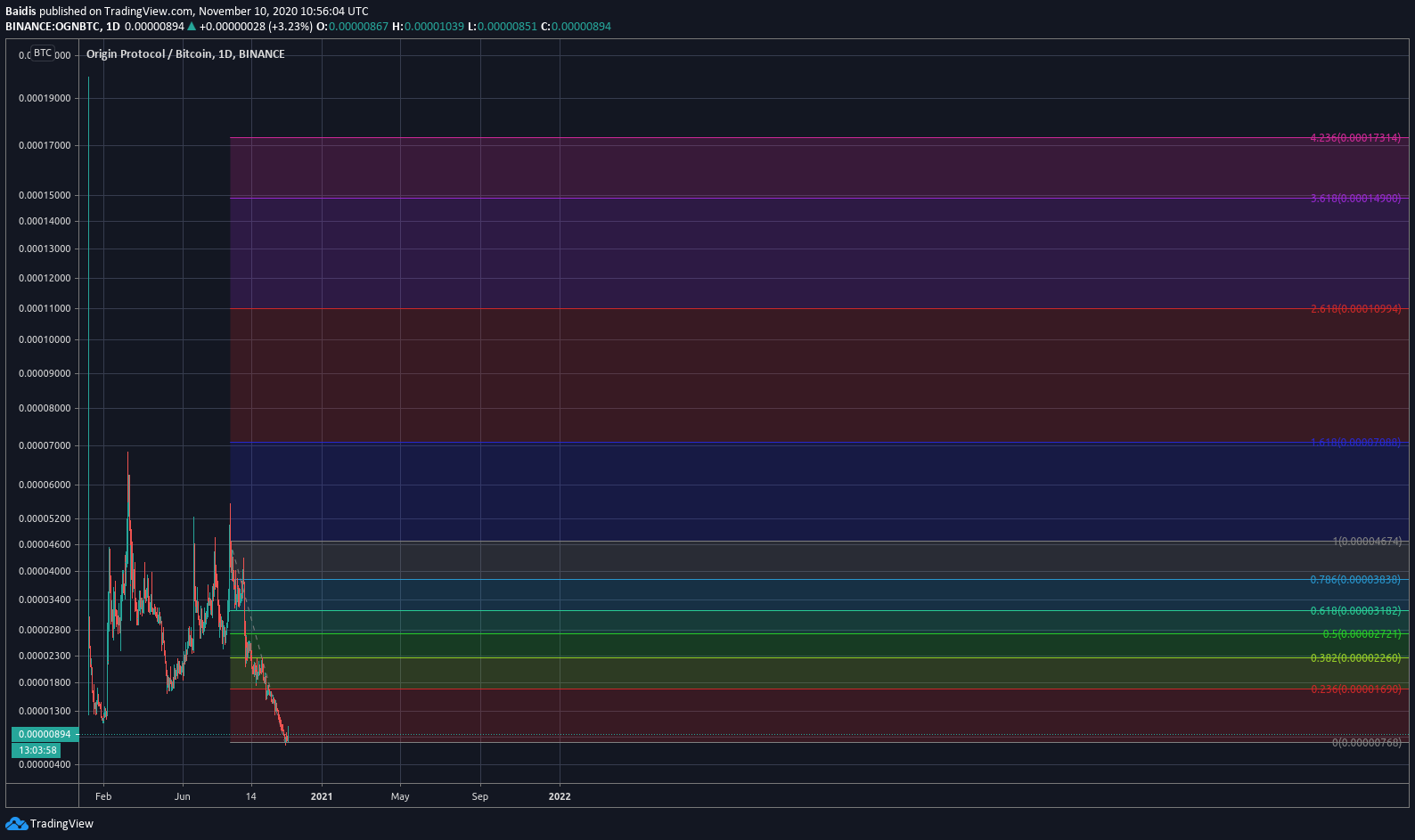Select the 2.618(0.00010994) Fibonacci level label

[x=1355, y=309]
